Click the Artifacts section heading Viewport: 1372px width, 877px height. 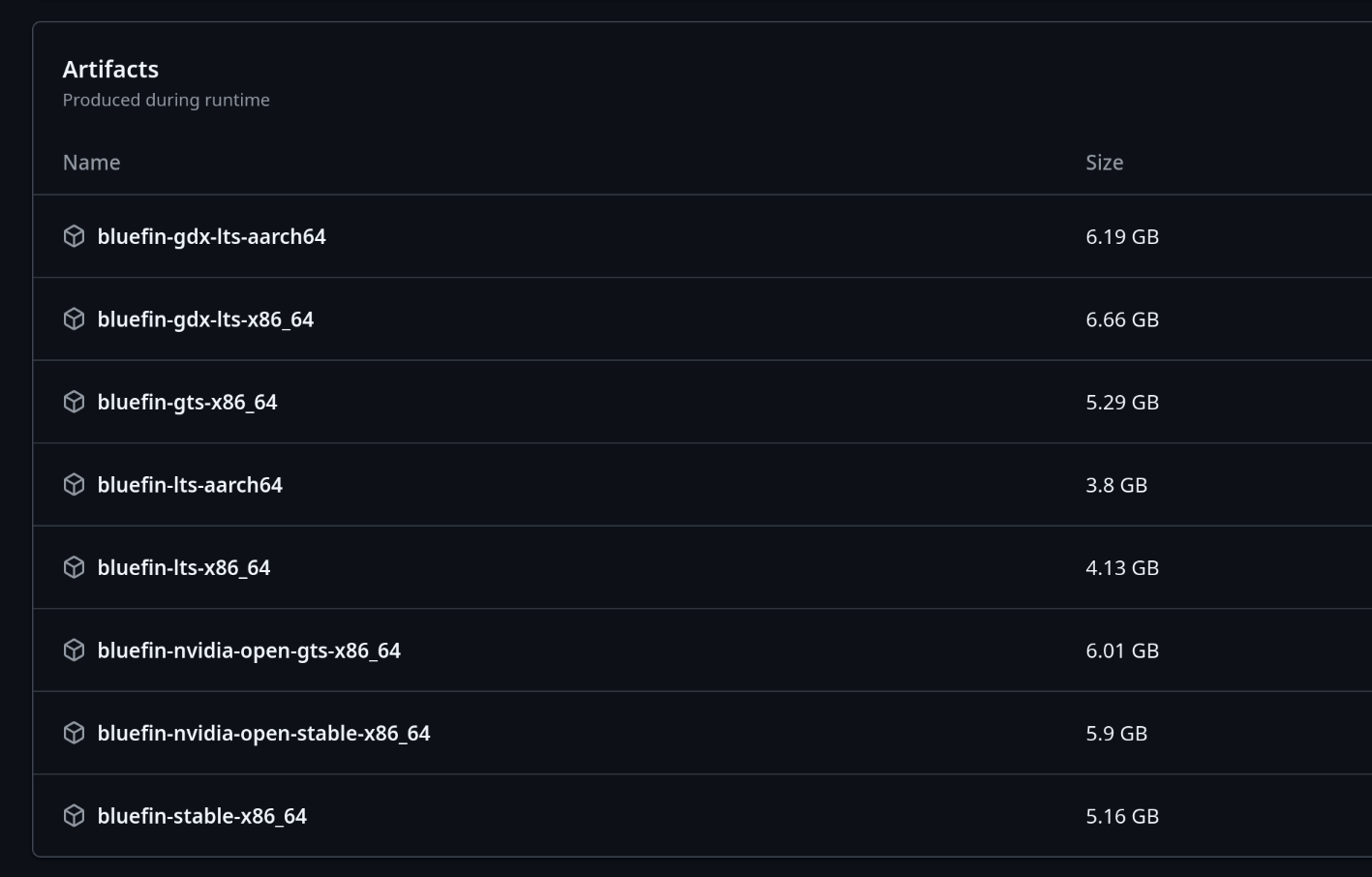pos(110,70)
